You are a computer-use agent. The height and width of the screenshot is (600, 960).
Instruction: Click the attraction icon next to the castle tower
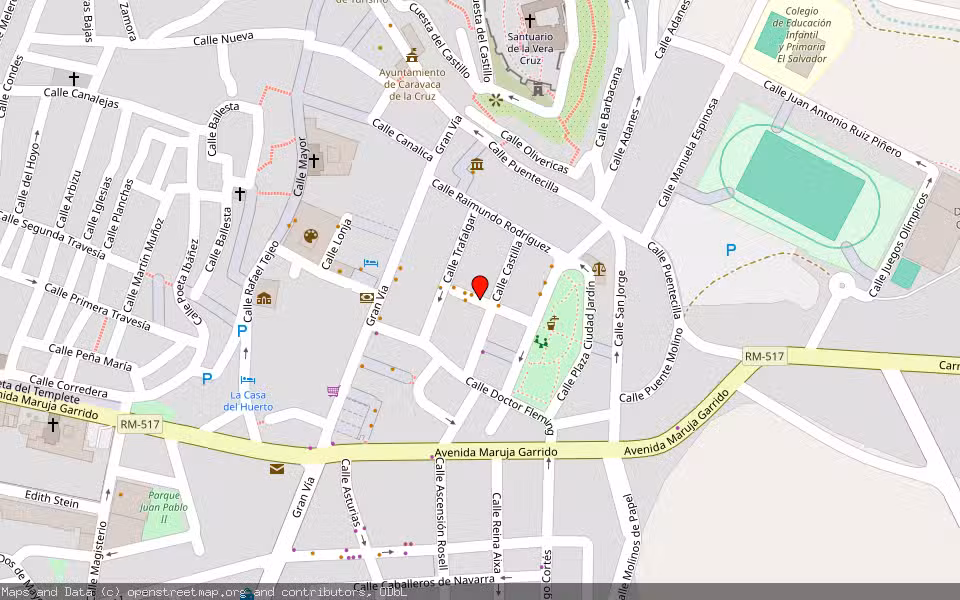[495, 100]
